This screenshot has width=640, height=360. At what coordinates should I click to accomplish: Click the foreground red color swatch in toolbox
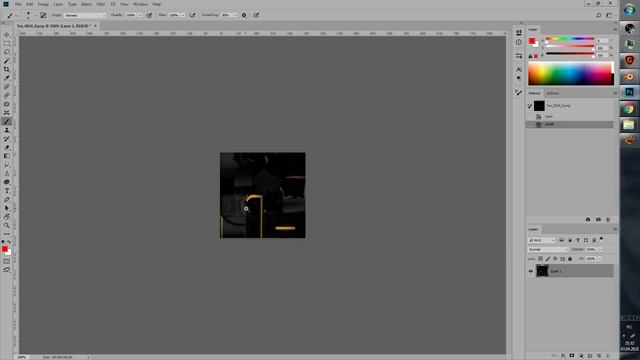4,249
